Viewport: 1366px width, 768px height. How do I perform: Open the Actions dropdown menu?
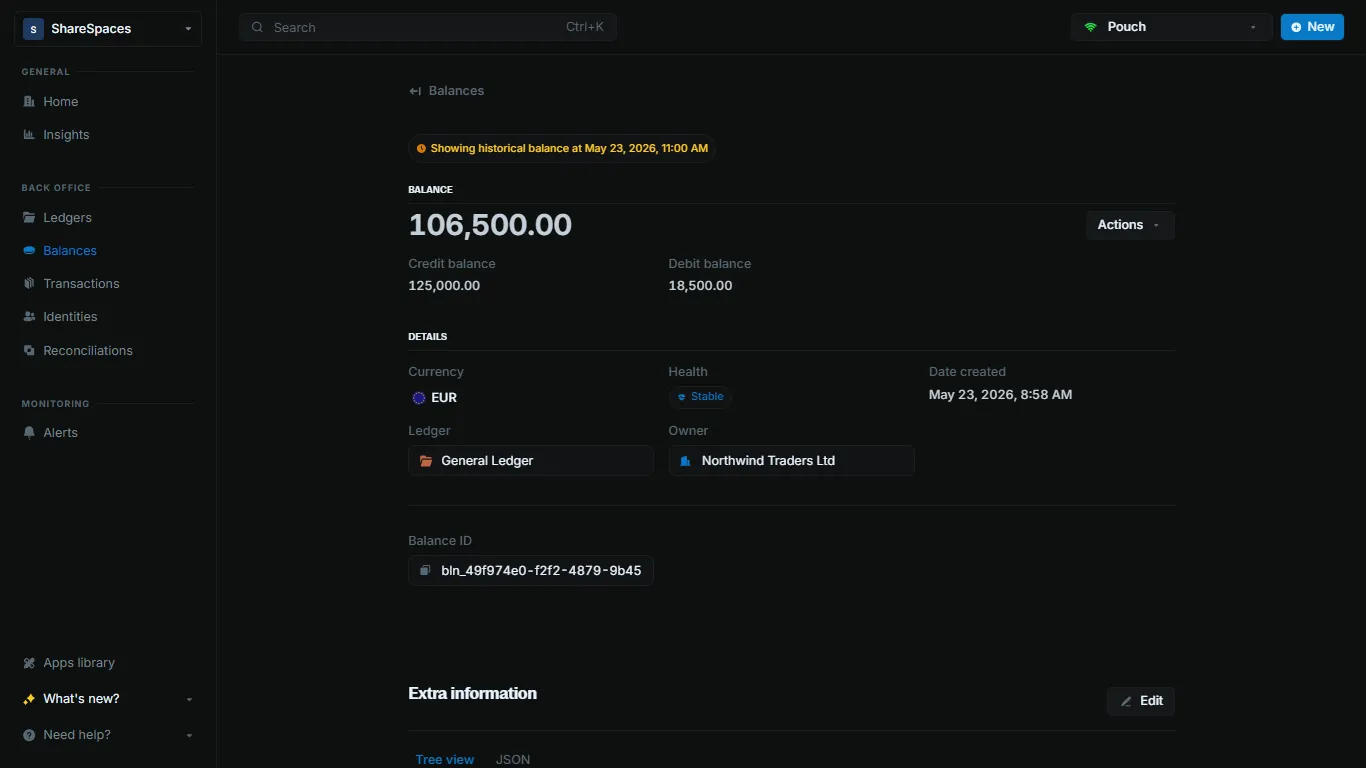pyautogui.click(x=1130, y=225)
